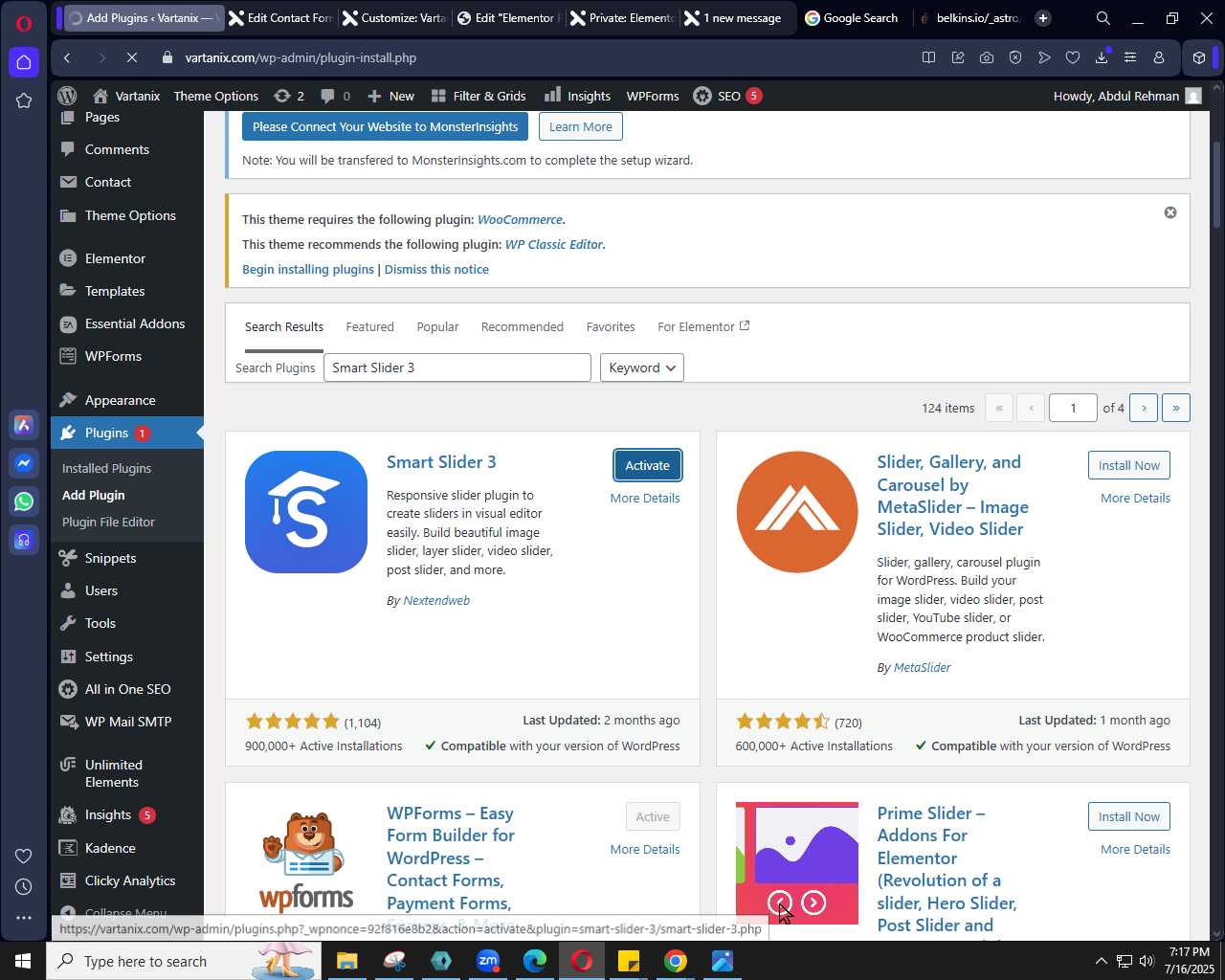Open the New content menu in admin bar
1225x980 pixels.
click(390, 96)
